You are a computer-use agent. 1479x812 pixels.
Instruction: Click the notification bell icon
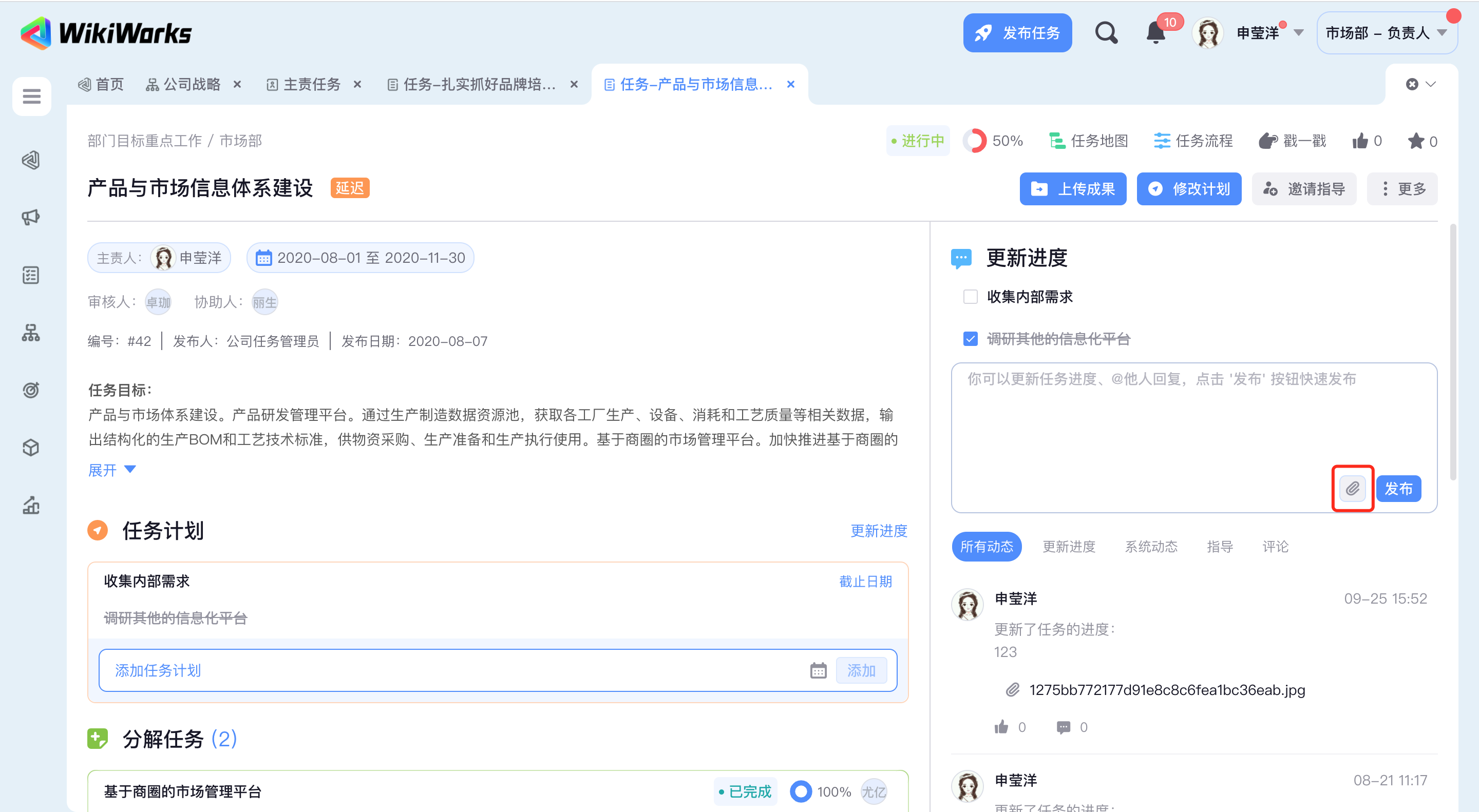(1156, 33)
